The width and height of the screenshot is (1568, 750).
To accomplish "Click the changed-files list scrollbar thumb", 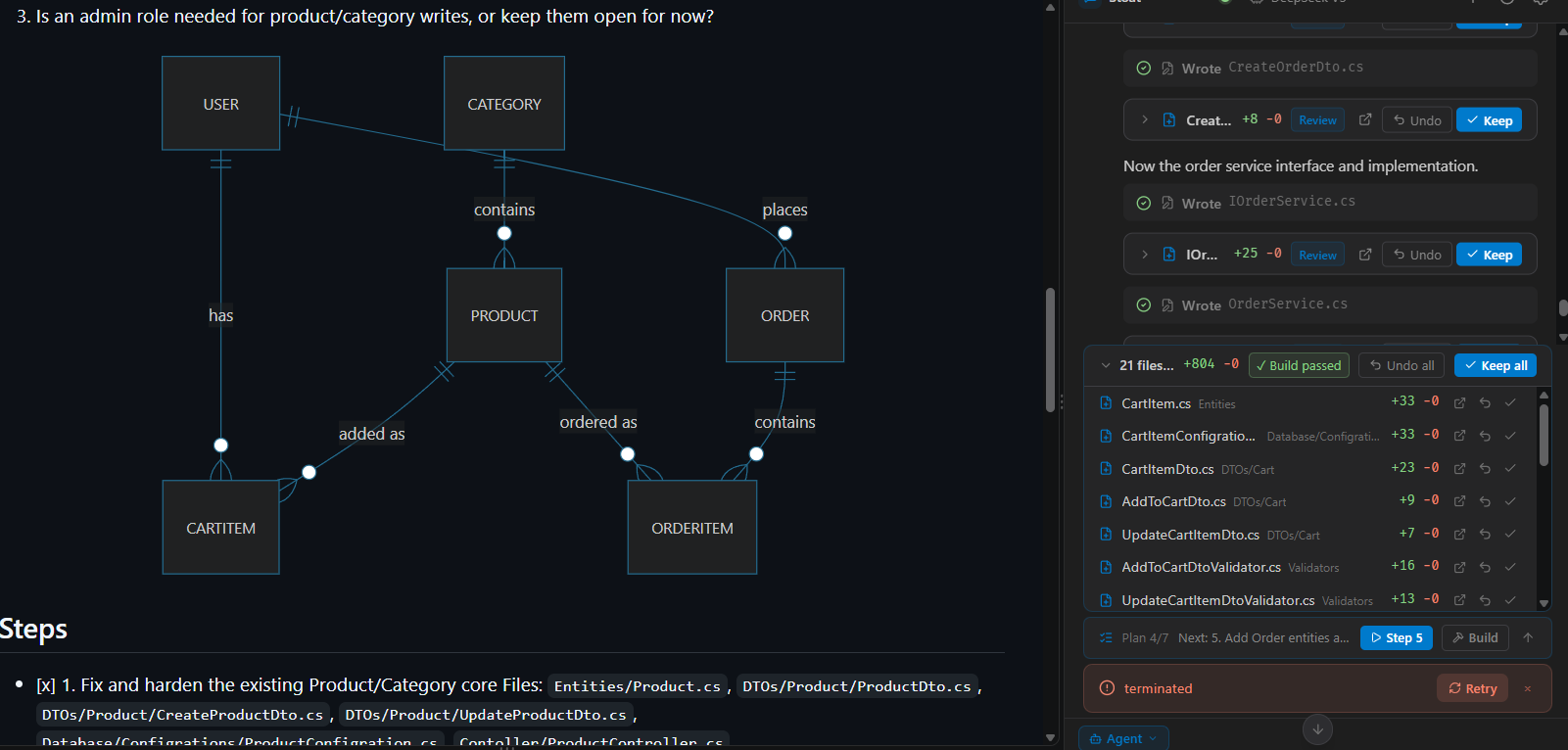I will [x=1544, y=435].
